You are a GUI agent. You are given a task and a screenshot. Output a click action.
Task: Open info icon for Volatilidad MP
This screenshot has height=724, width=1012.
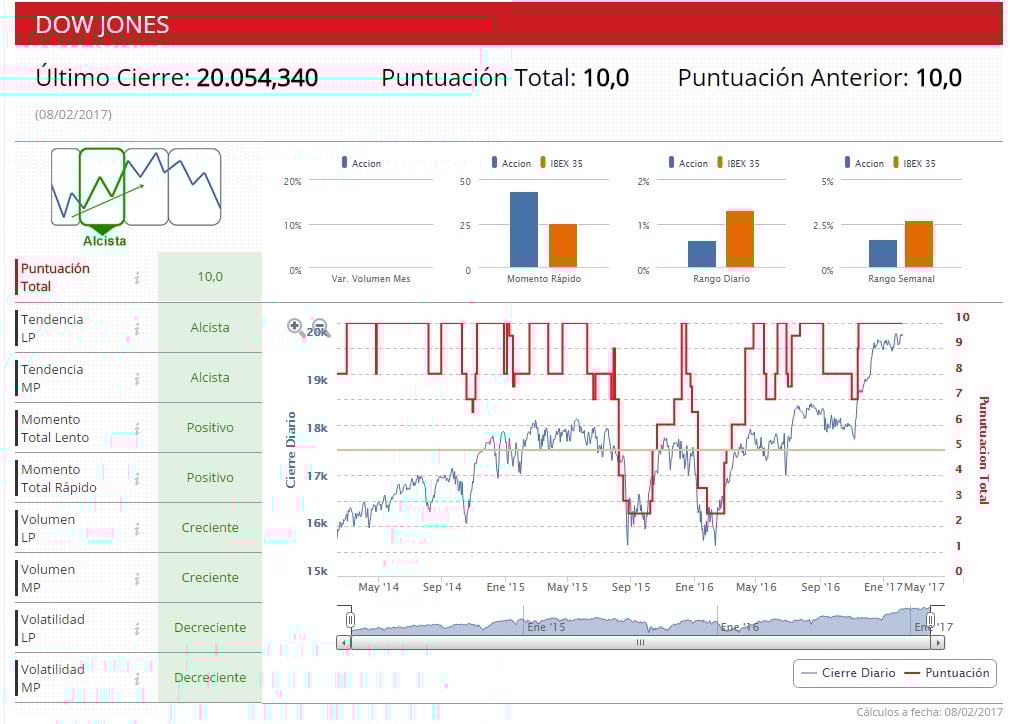(137, 679)
